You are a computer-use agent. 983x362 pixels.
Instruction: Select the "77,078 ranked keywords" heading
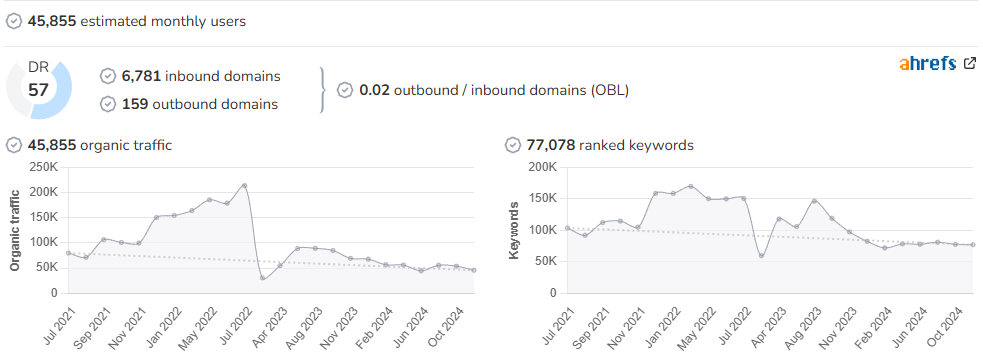click(610, 146)
